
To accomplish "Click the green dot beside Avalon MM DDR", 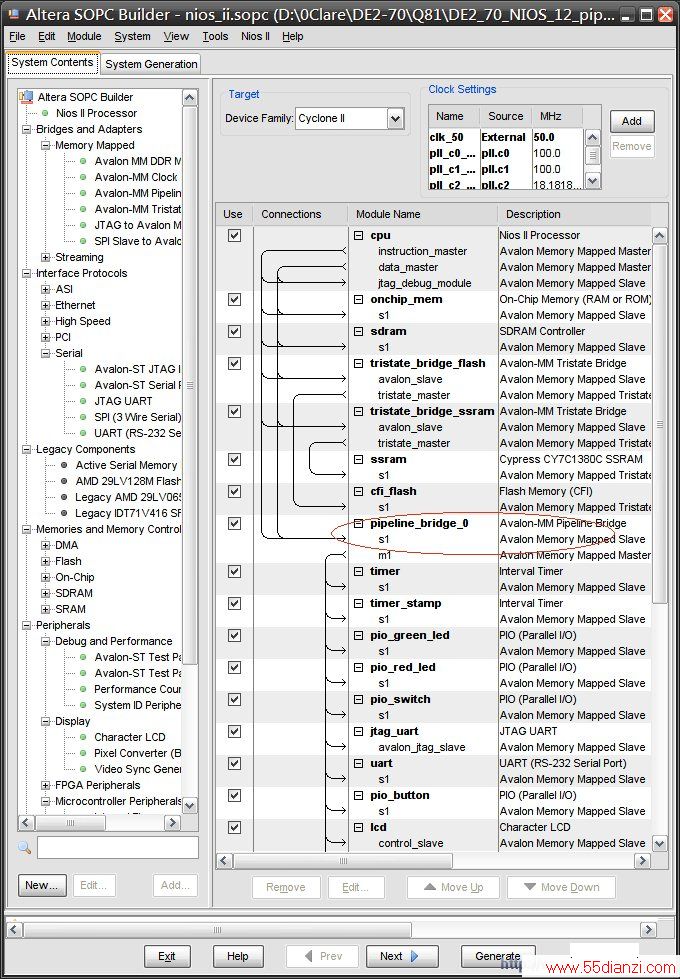I will click(x=83, y=161).
